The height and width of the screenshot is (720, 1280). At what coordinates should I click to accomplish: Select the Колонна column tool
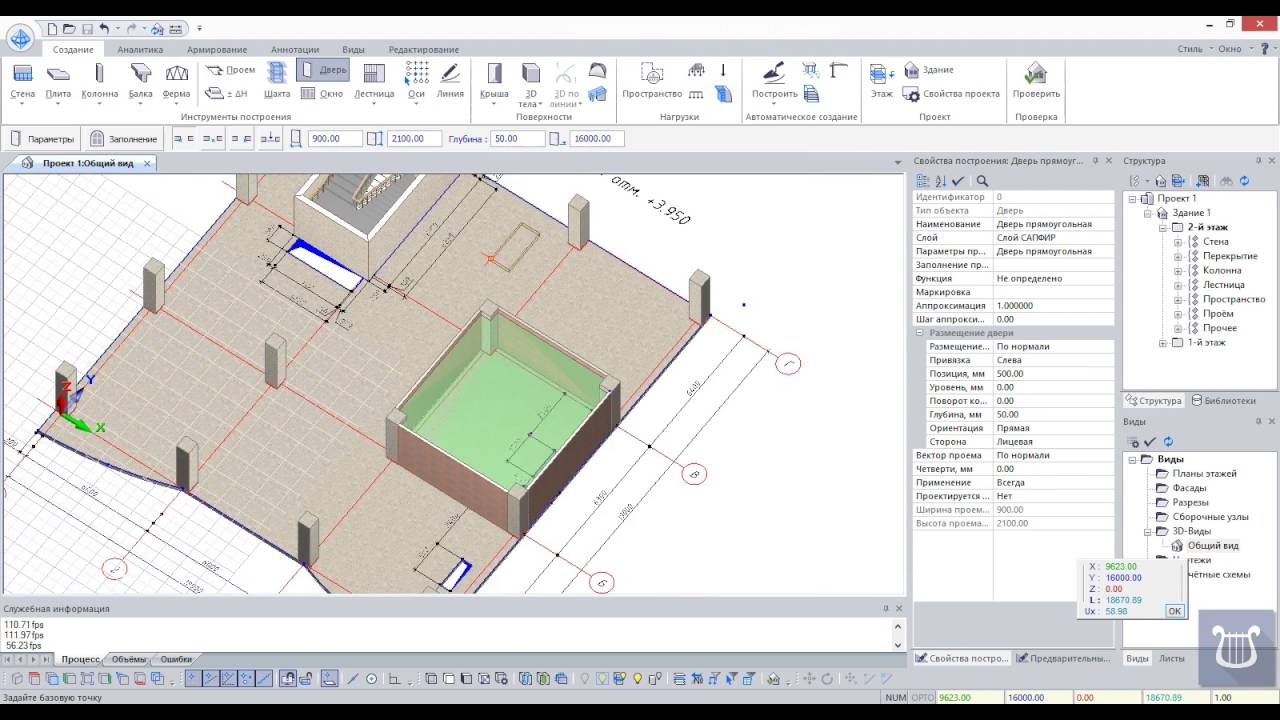click(99, 82)
